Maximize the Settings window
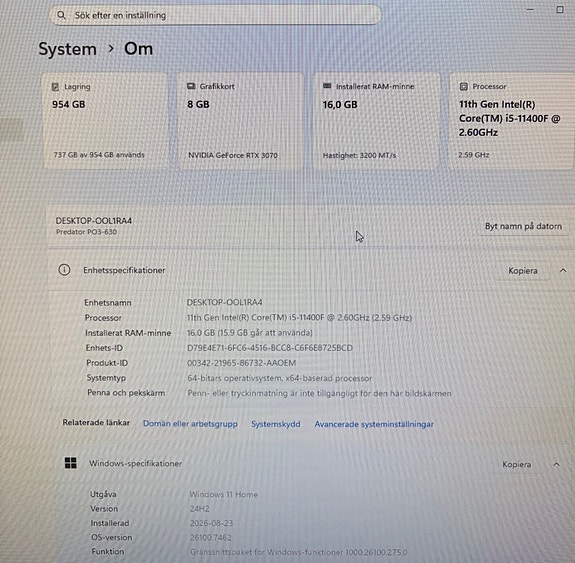 pyautogui.click(x=560, y=10)
